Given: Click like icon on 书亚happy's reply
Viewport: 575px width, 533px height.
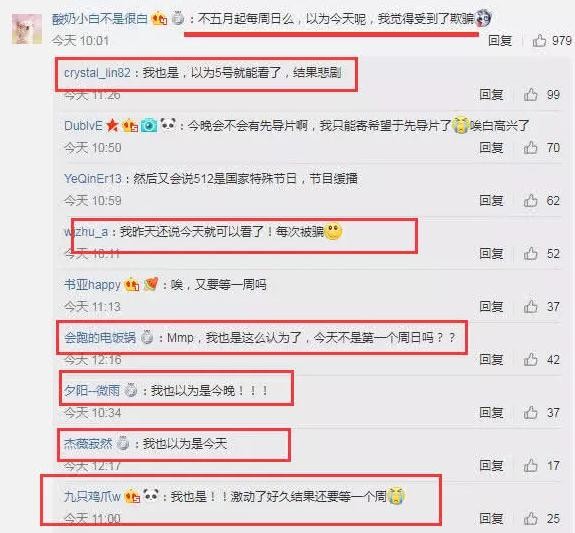Looking at the screenshot, I should pos(531,306).
